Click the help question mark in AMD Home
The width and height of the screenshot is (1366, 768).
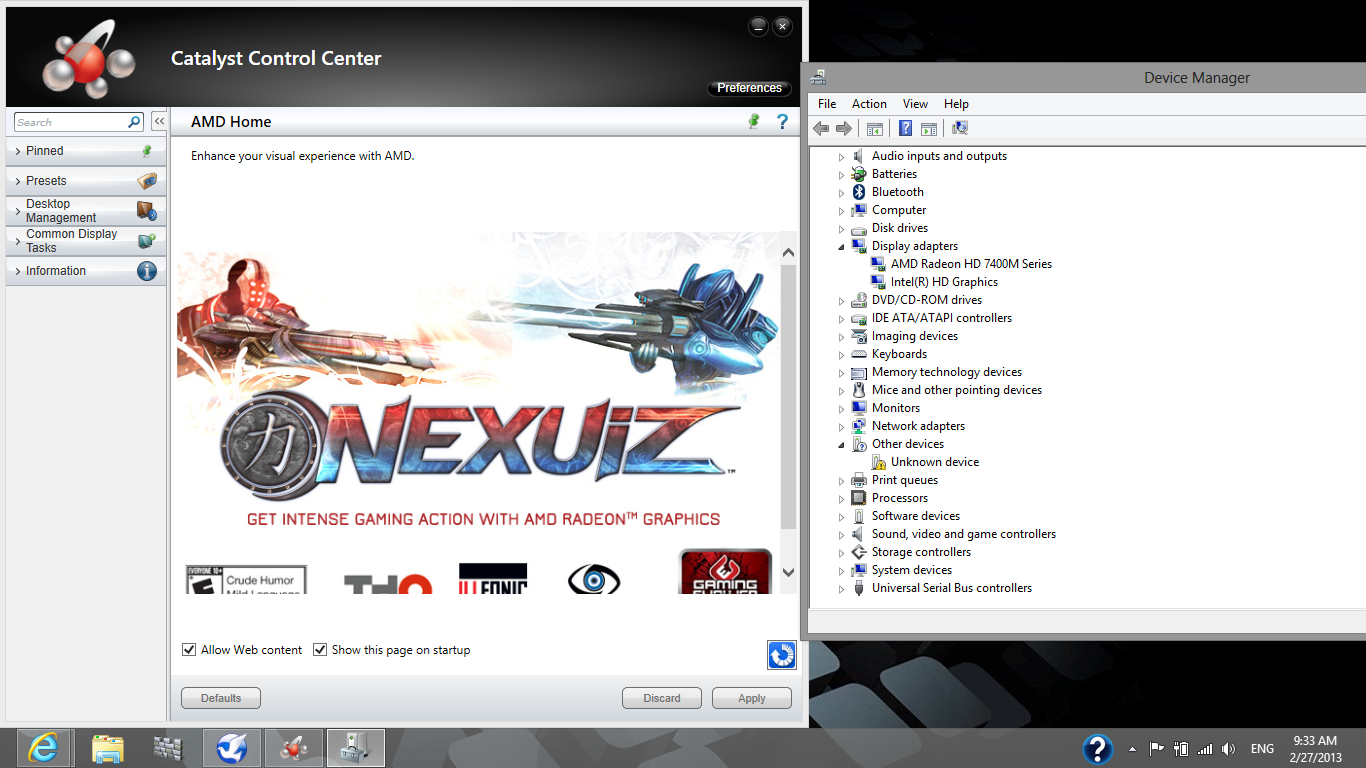pos(782,122)
